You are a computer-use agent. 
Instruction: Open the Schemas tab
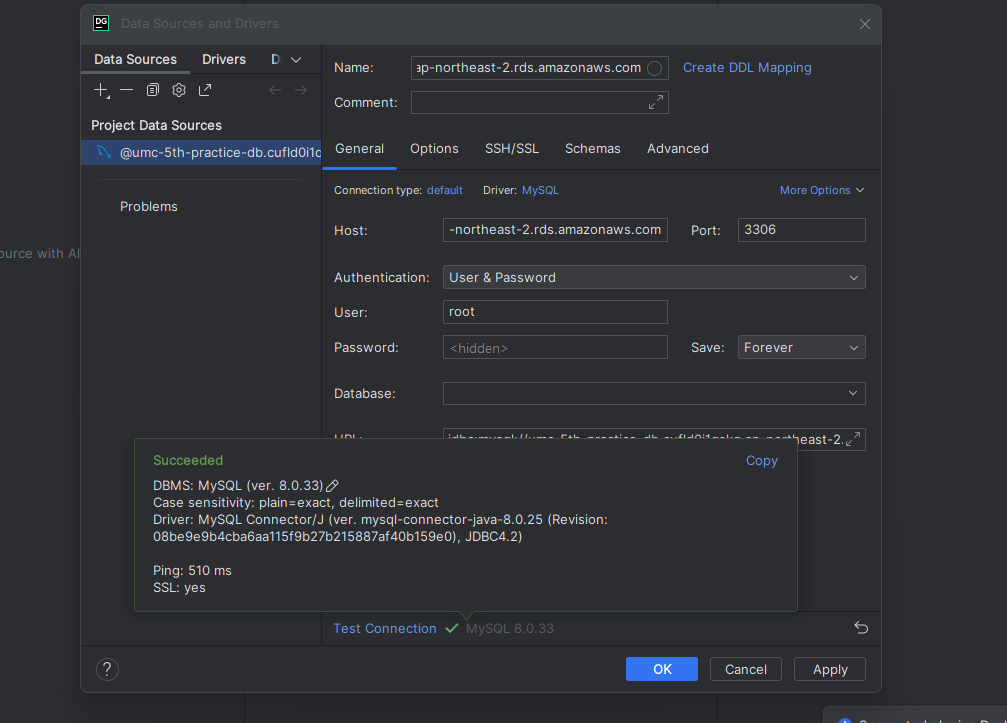[x=593, y=149]
